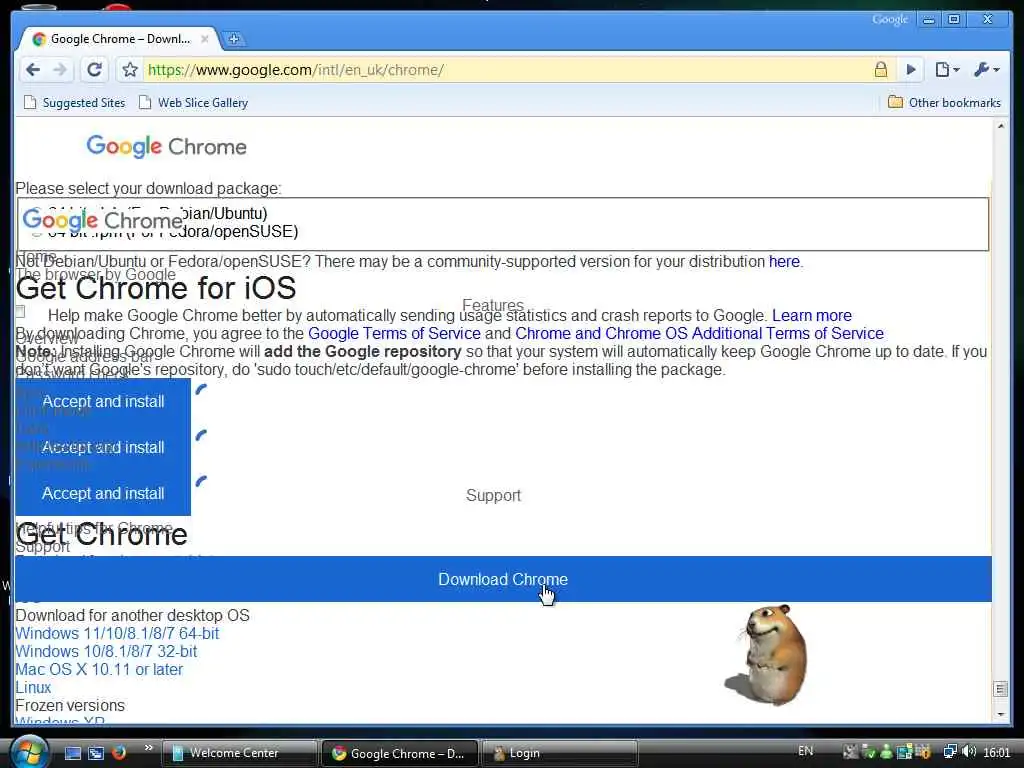Open Google Terms of Service link
This screenshot has height=768, width=1024.
coord(394,334)
